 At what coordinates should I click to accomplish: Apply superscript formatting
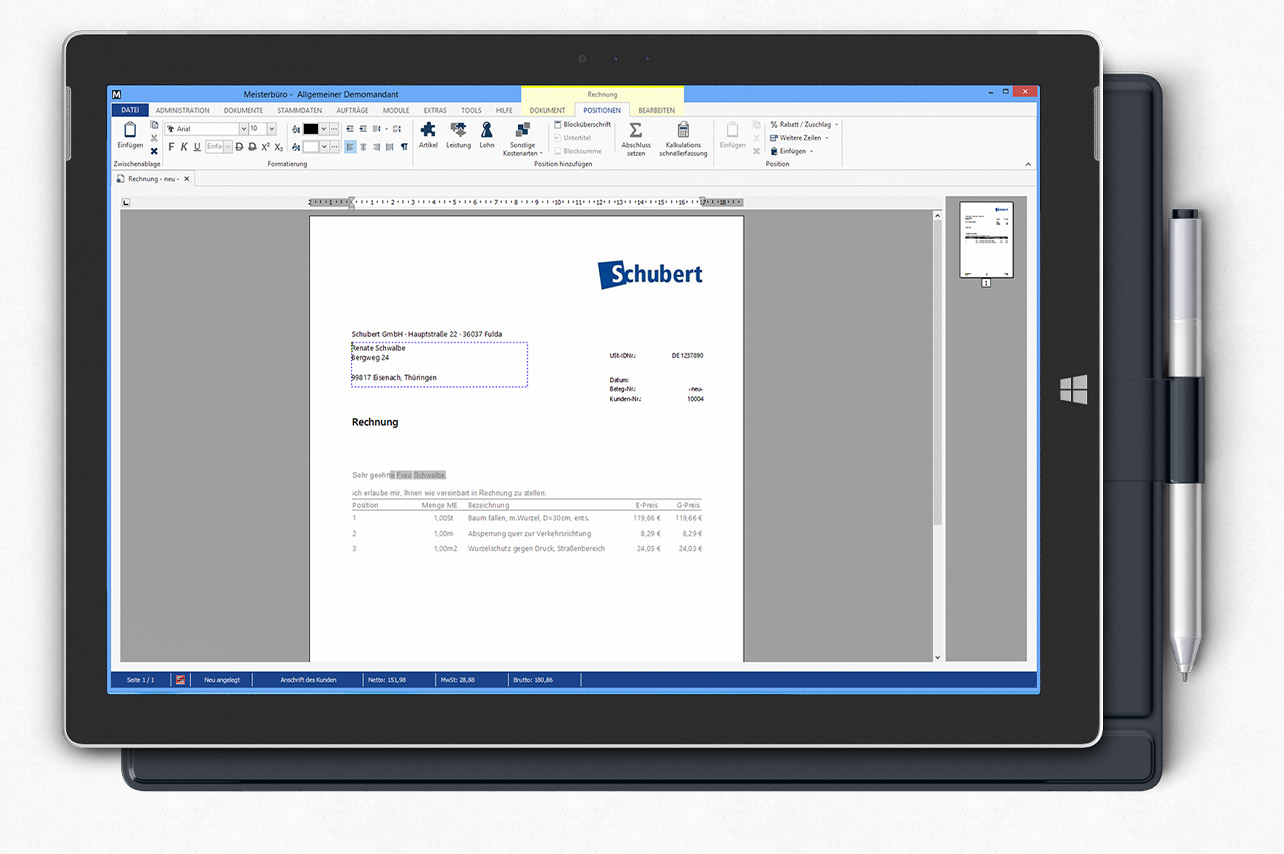pyautogui.click(x=266, y=147)
